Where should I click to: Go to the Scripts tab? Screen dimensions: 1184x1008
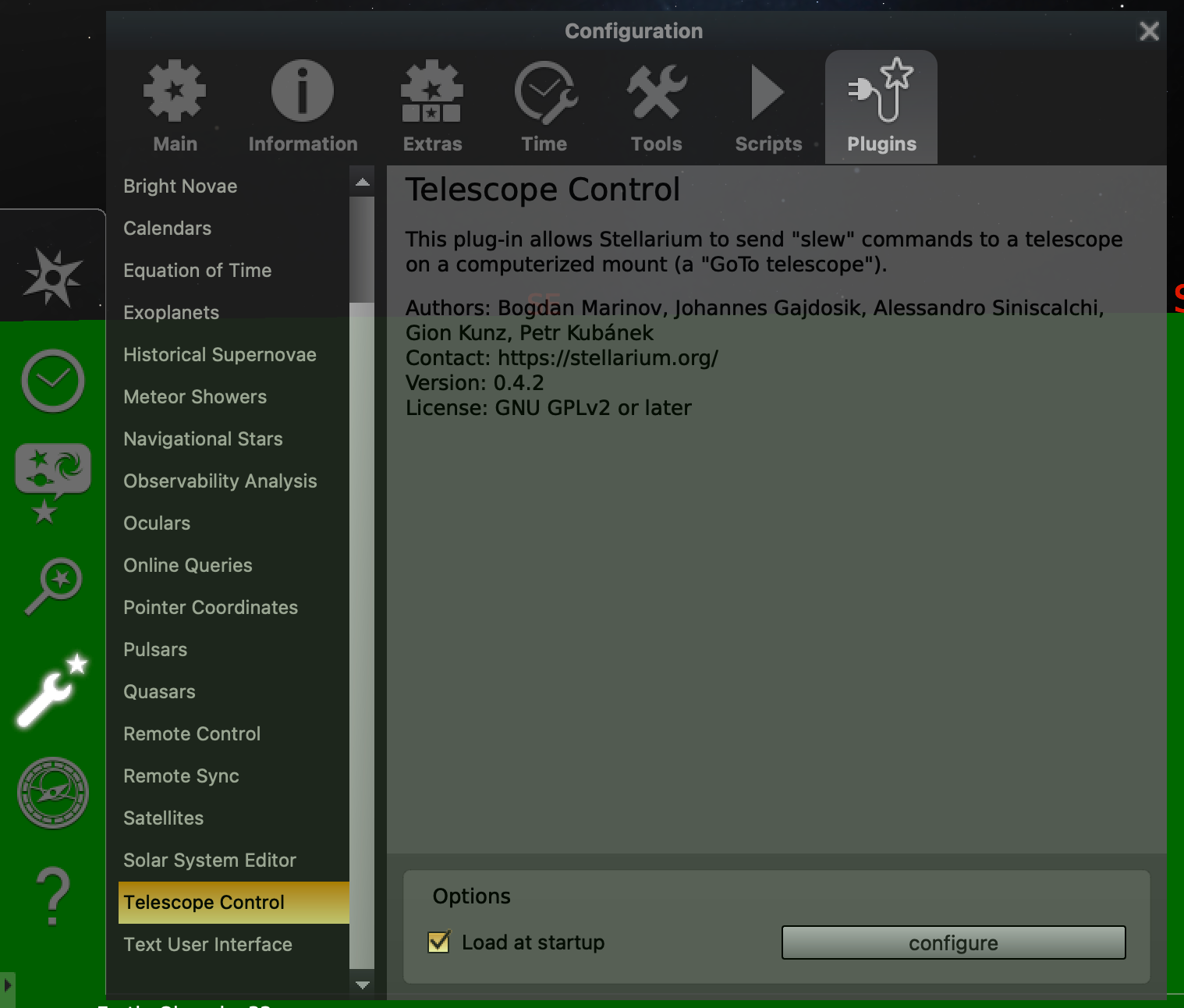point(768,107)
